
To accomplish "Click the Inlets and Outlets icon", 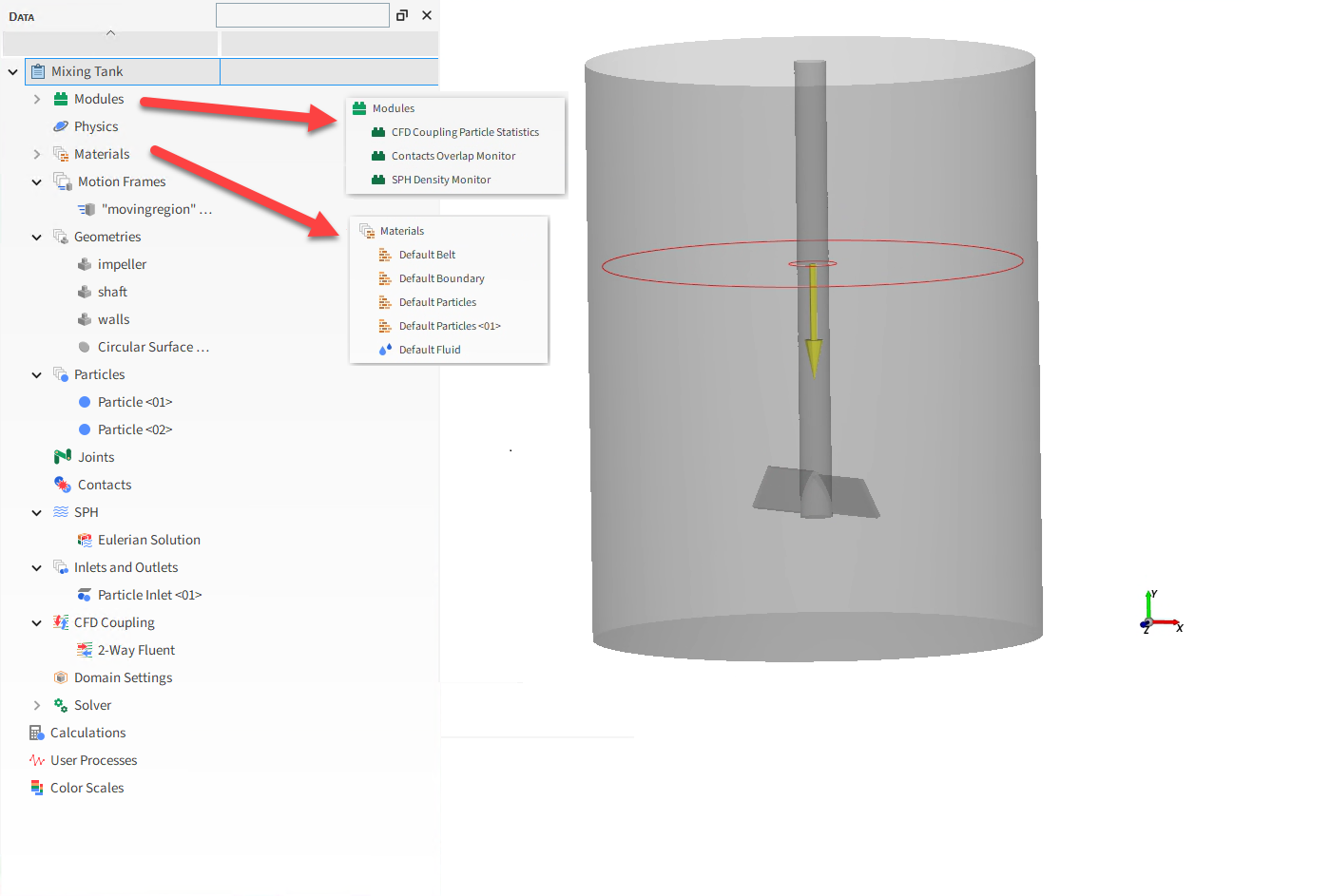I will (x=61, y=567).
